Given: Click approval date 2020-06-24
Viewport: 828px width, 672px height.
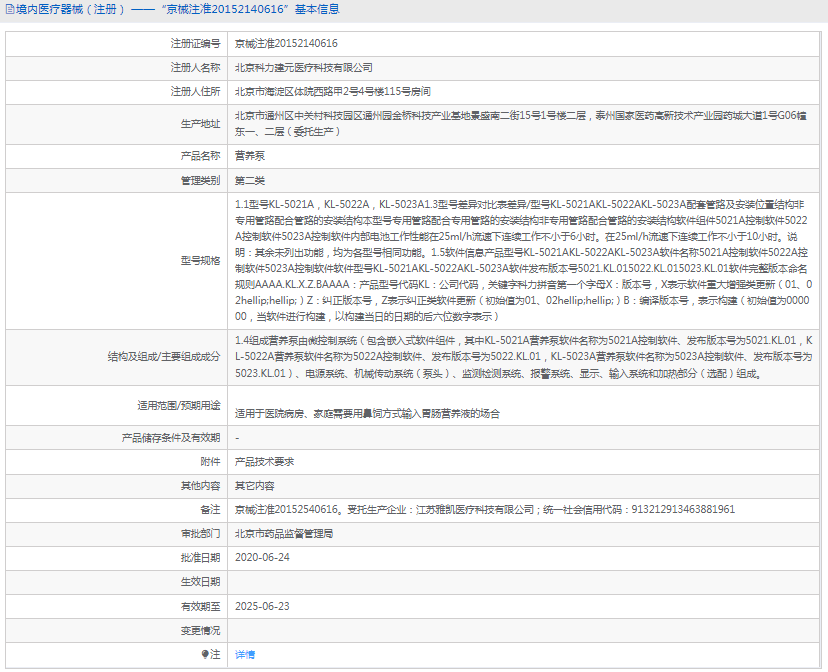Looking at the screenshot, I should point(262,557).
